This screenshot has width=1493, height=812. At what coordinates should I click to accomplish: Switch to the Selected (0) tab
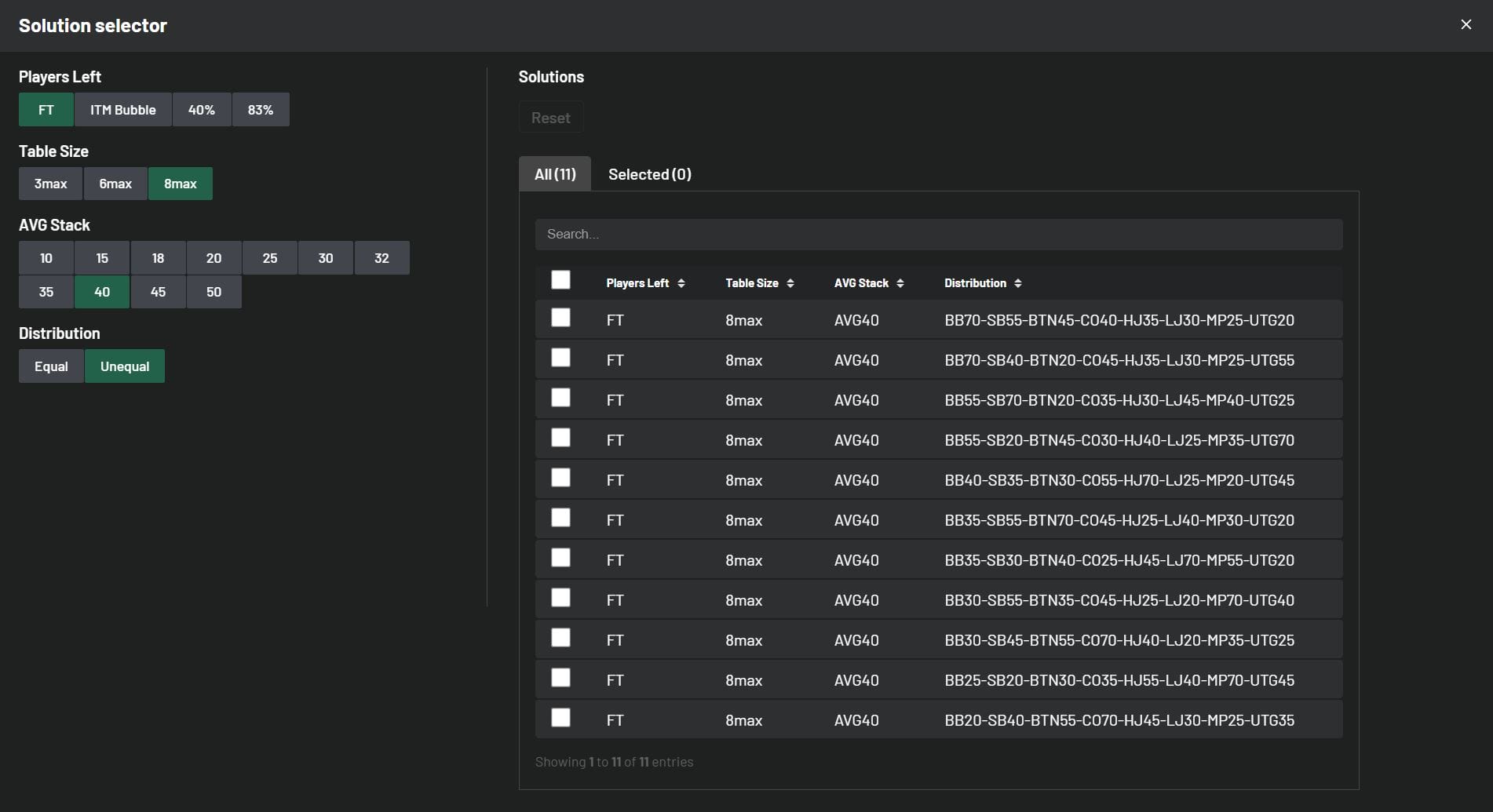(649, 174)
